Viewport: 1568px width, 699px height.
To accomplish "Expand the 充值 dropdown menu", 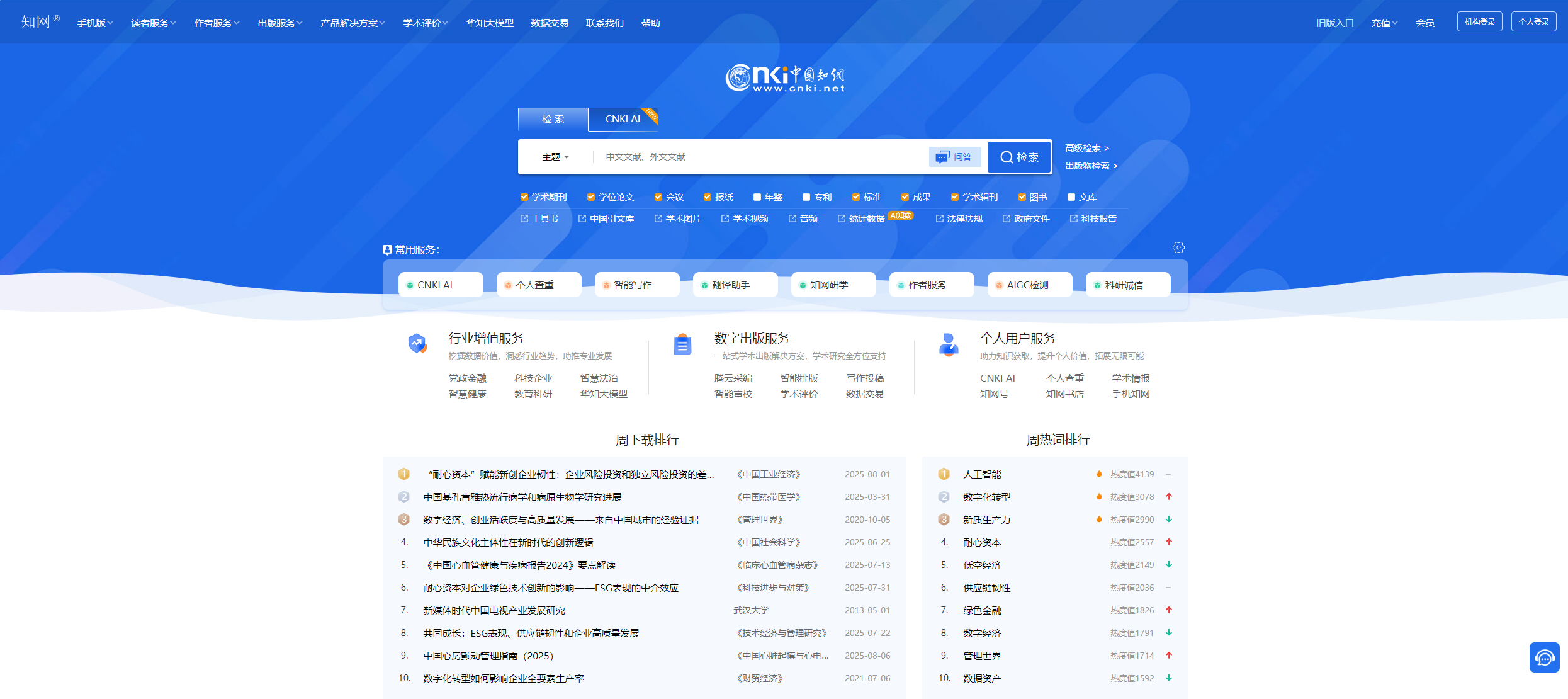I will 1383,22.
